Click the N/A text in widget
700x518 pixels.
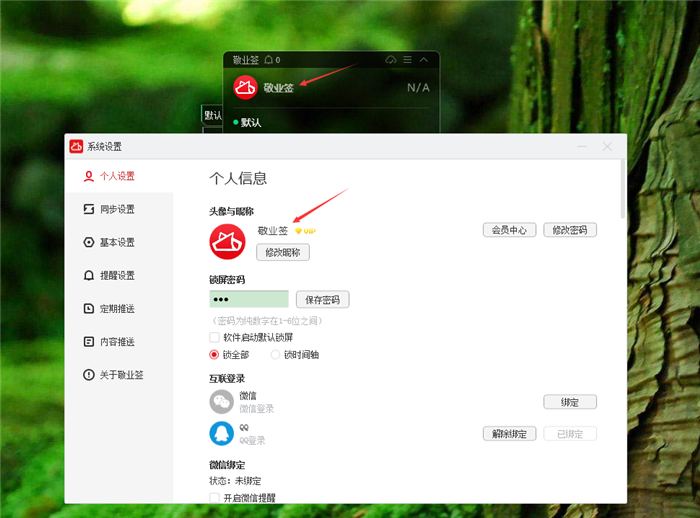[x=418, y=88]
